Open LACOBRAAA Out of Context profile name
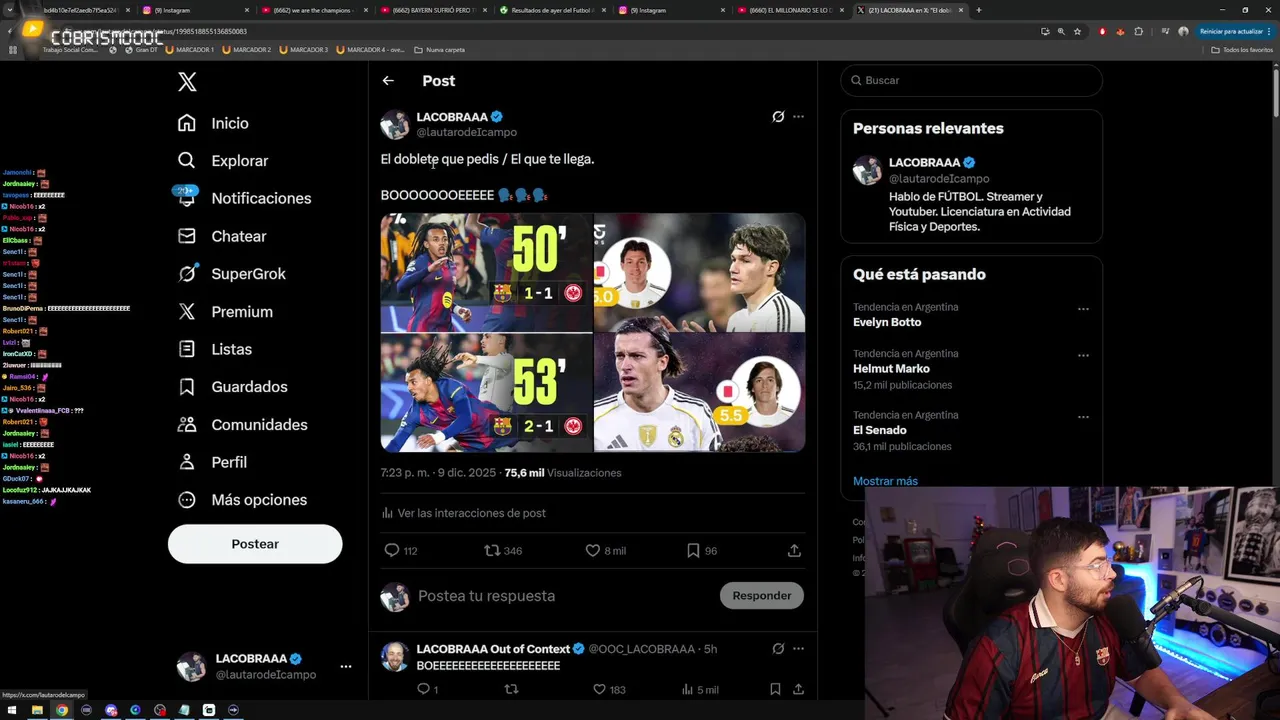The image size is (1280, 720). tap(493, 649)
